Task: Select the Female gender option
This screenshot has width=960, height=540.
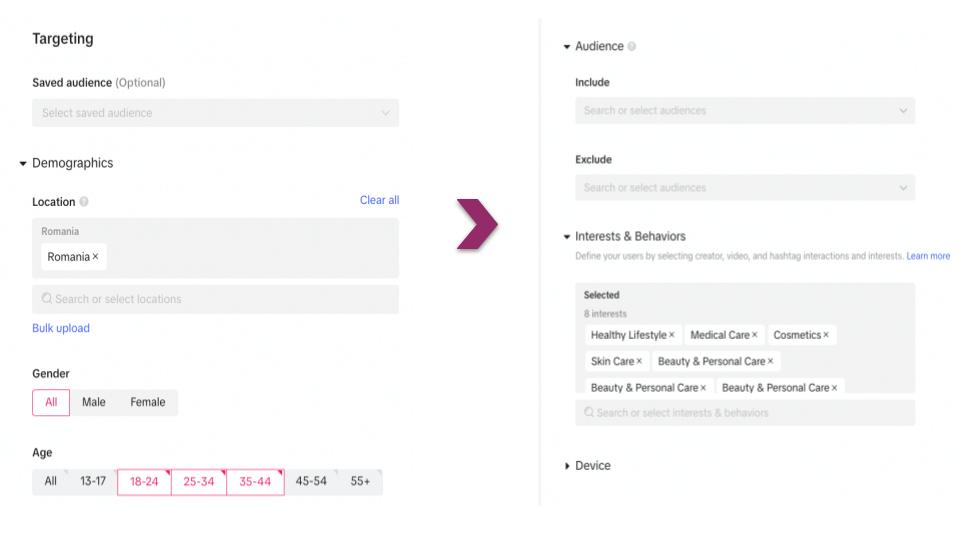Action: click(147, 403)
